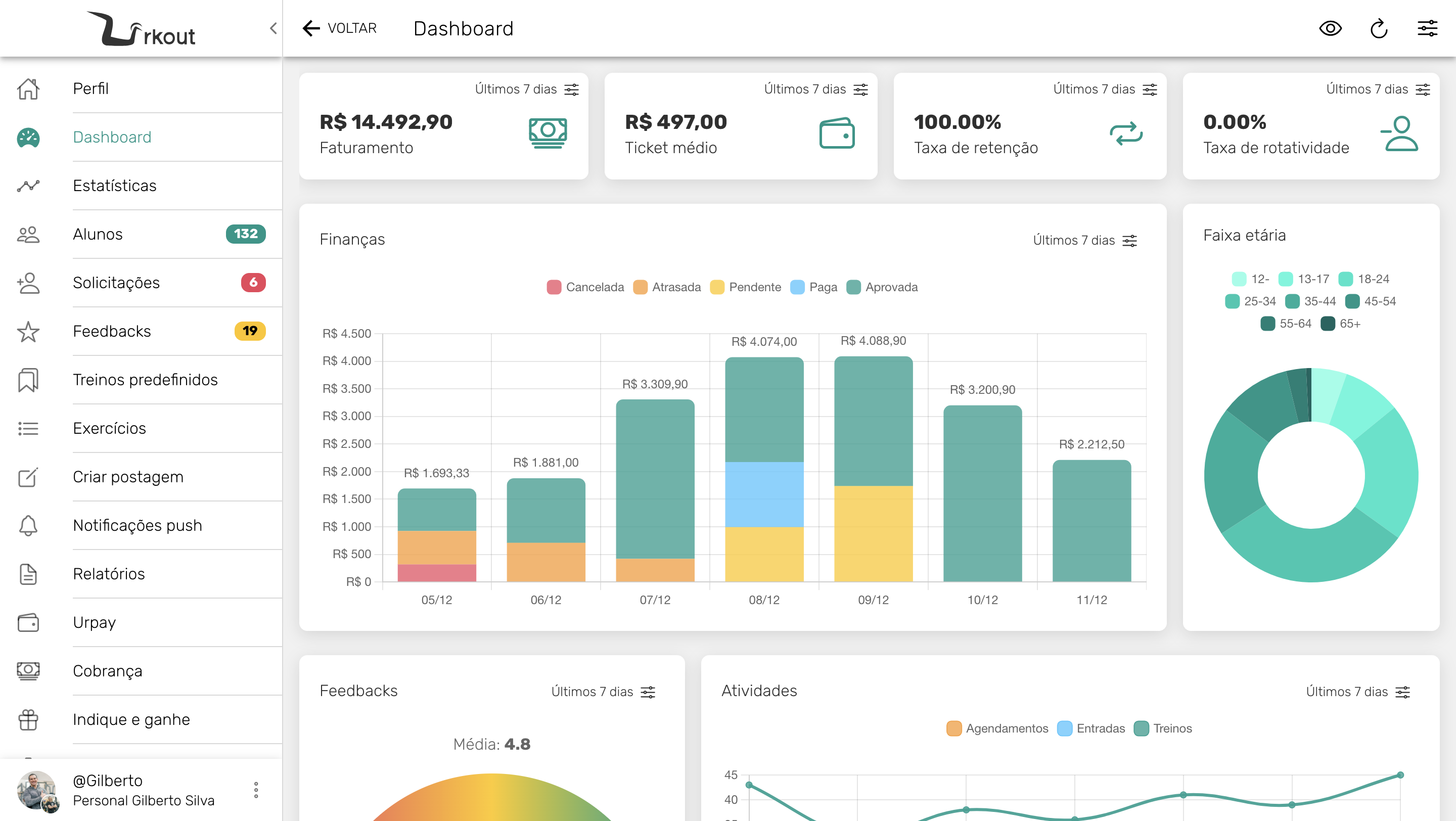Select the Treinos predefinidos bookmark icon
Image resolution: width=1456 pixels, height=821 pixels.
coord(28,380)
